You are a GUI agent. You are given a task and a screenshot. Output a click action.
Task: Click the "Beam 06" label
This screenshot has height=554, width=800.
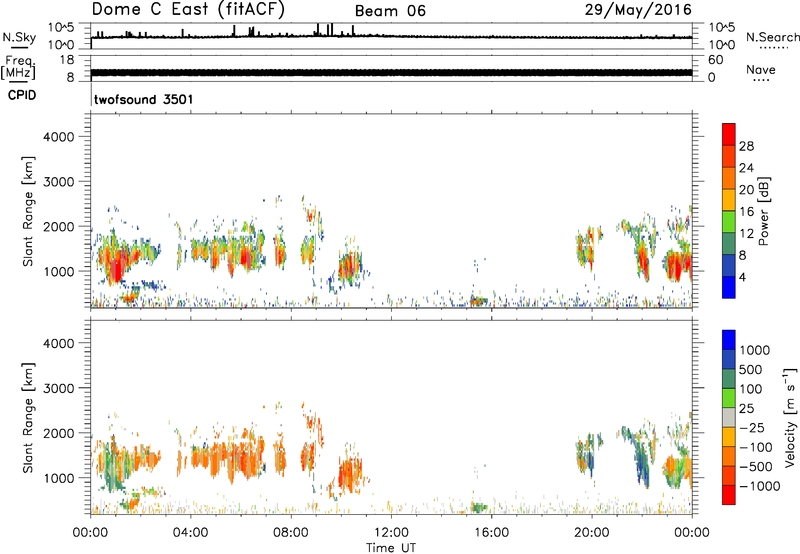pyautogui.click(x=390, y=11)
